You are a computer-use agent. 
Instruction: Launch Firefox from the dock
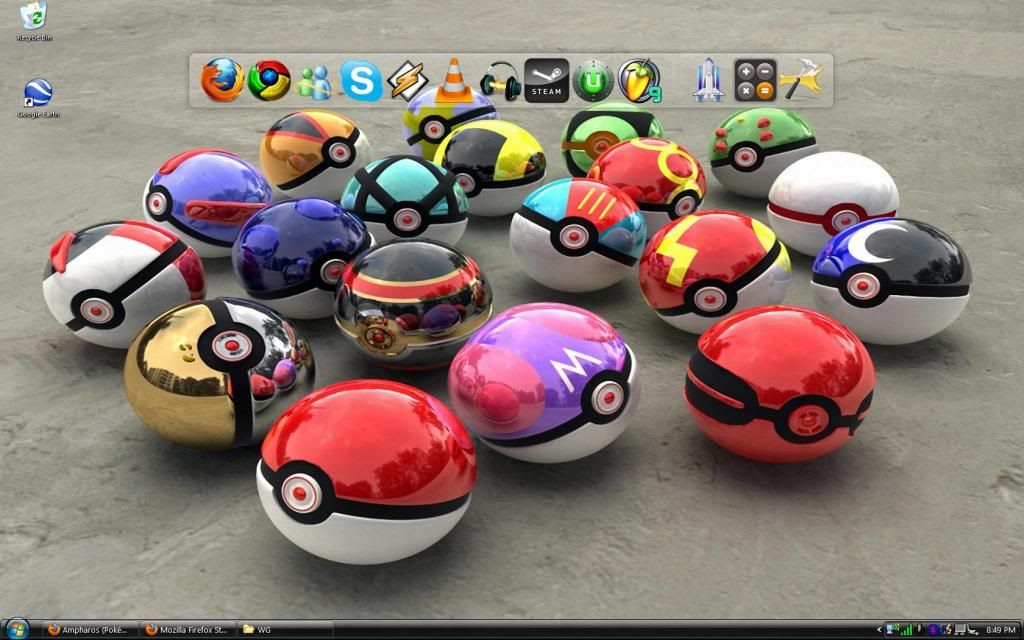coord(222,80)
